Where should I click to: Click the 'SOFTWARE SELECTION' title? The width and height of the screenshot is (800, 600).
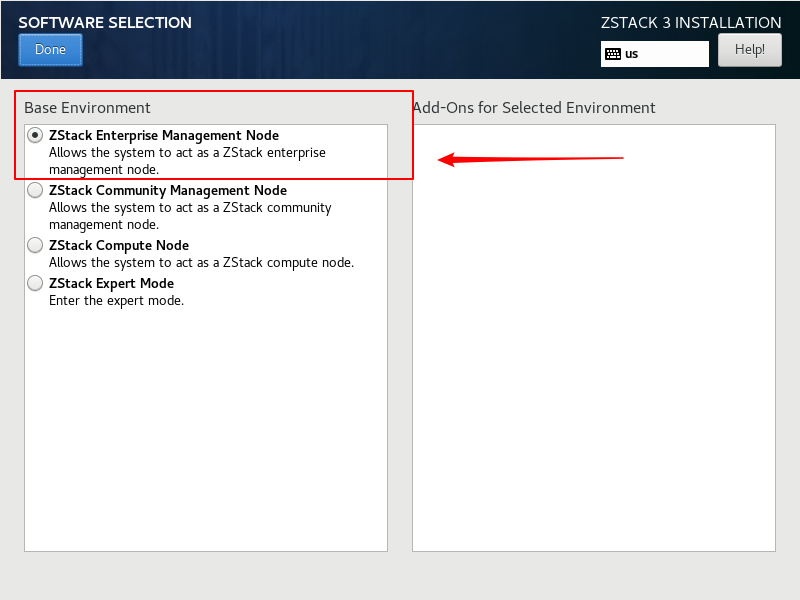pos(105,22)
